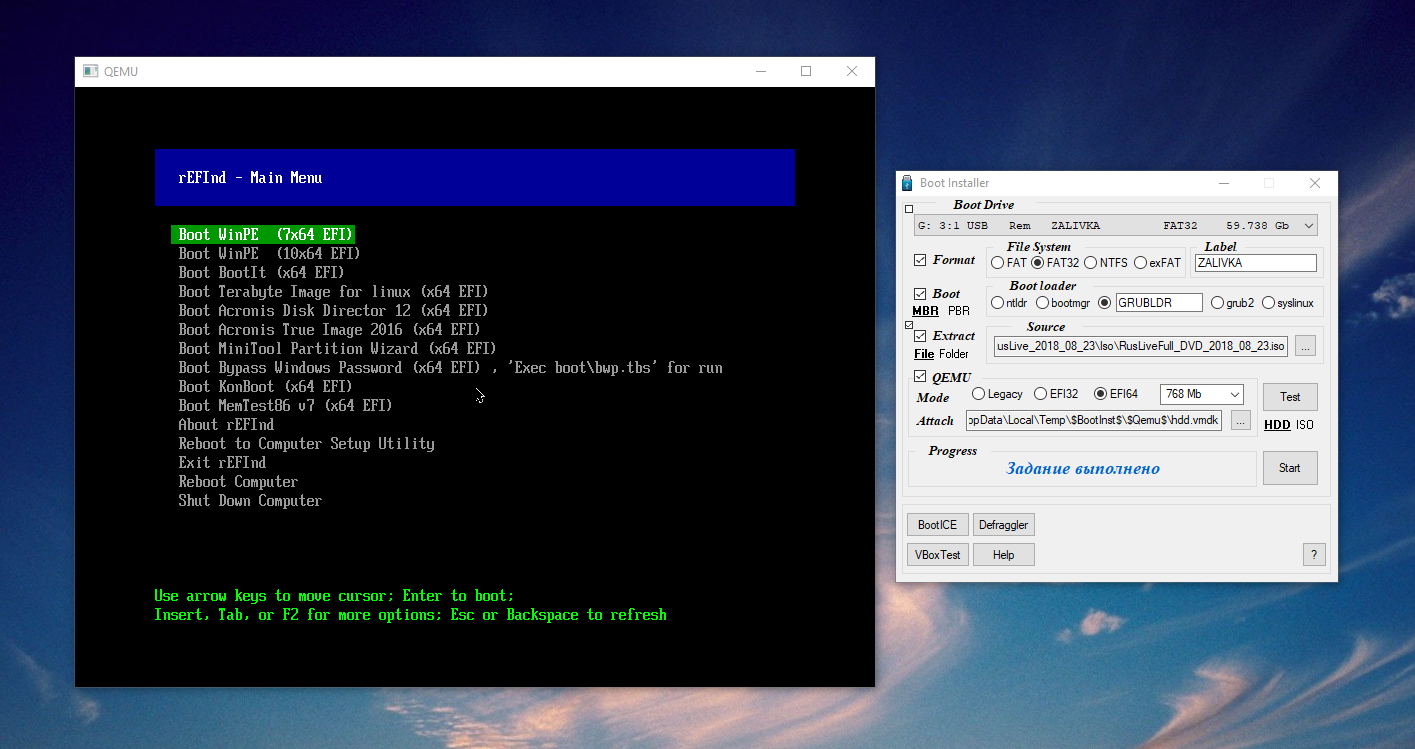Select Legacy QEMU mode
This screenshot has height=749, width=1415.
[978, 394]
